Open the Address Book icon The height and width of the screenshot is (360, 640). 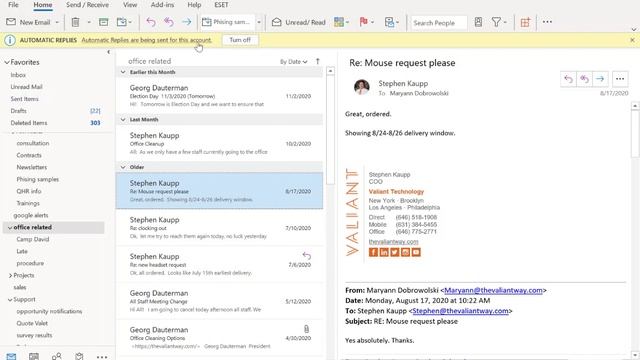coord(478,22)
